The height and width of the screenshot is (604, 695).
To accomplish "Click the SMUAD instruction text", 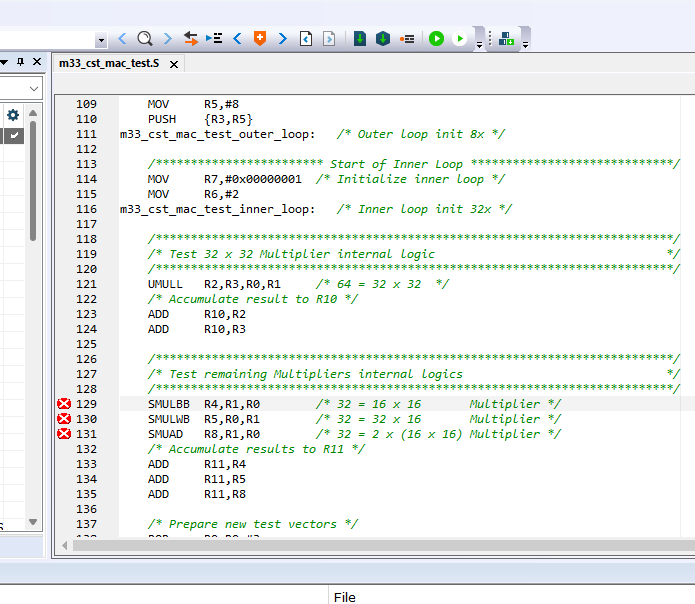I will tap(165, 434).
